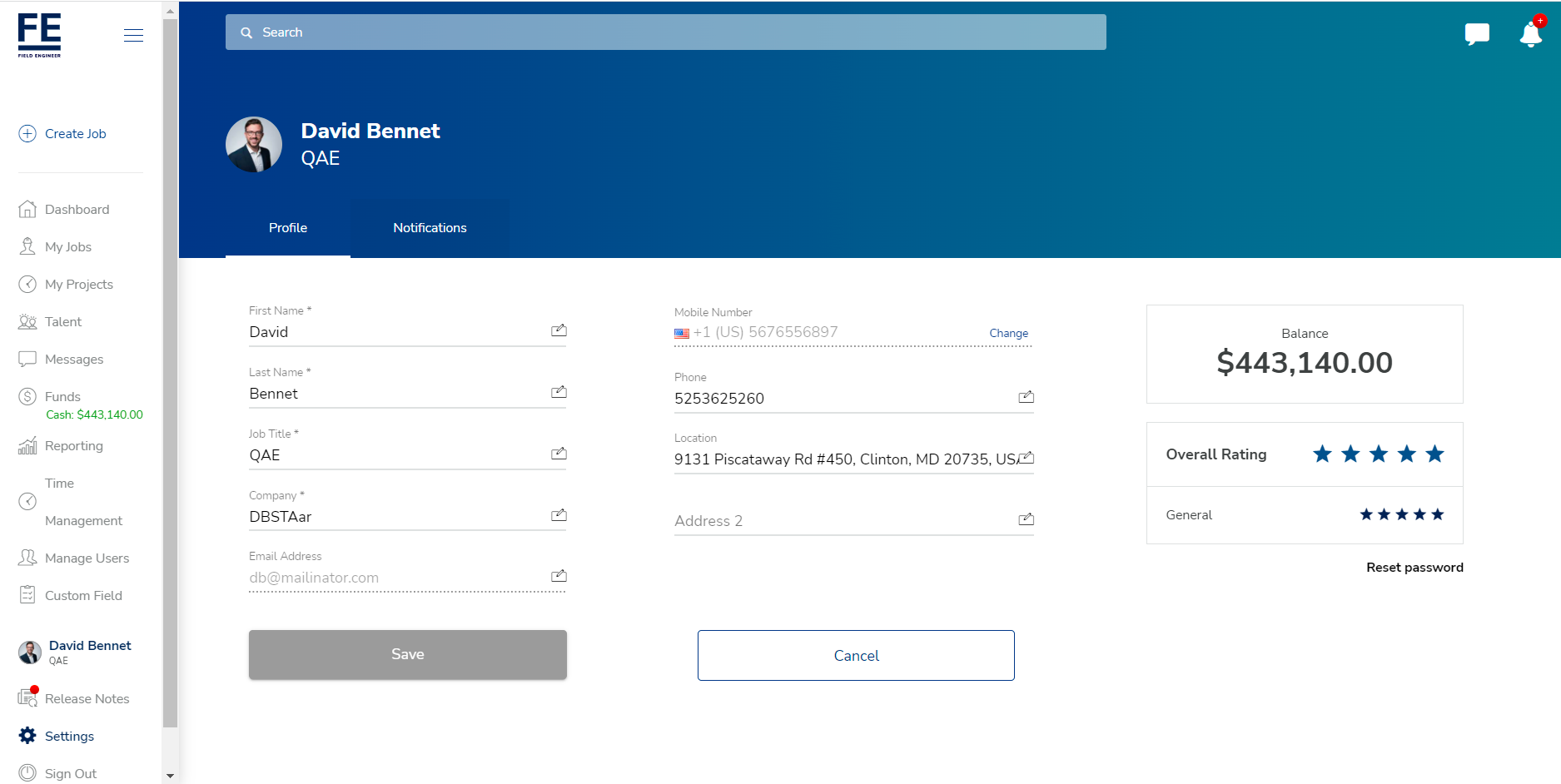Viewport: 1561px width, 784px height.
Task: Click the Field Engineer FE logo
Action: coord(39,36)
